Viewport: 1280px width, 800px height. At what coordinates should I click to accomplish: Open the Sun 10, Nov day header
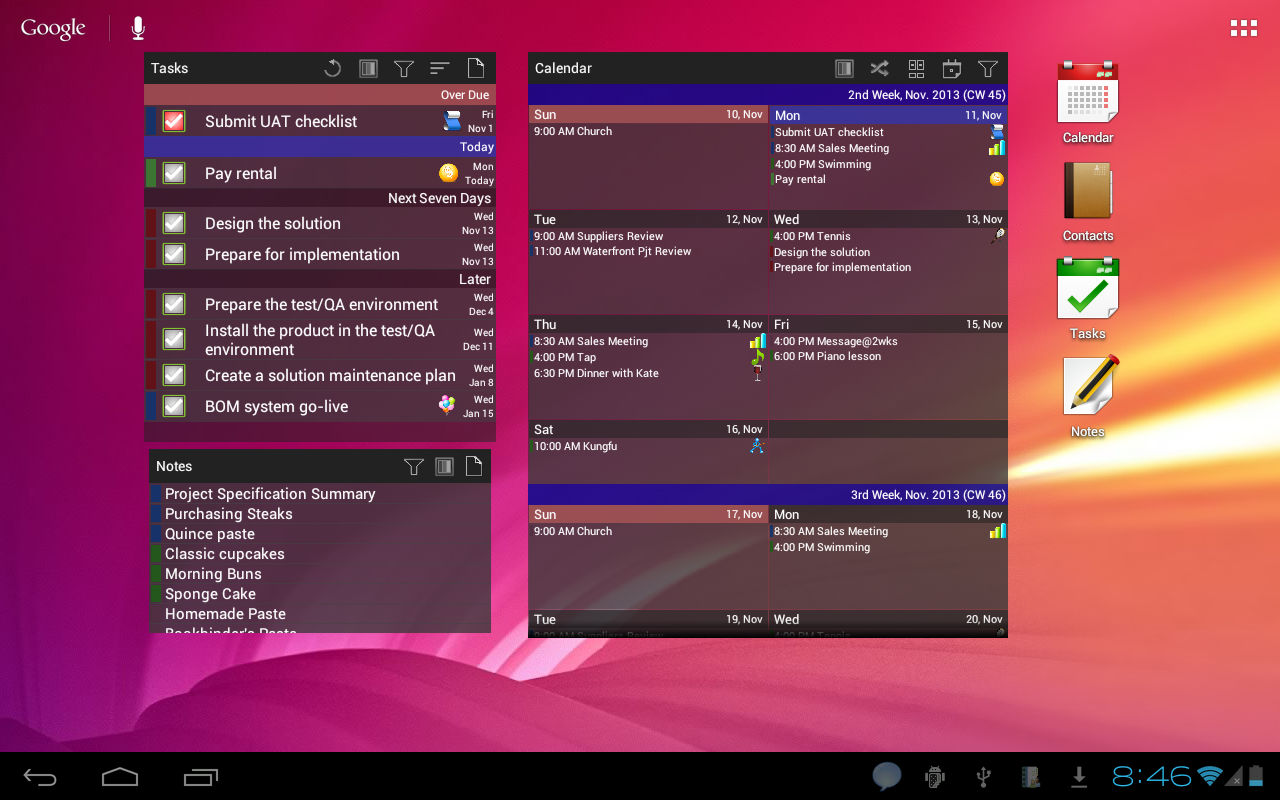[x=648, y=115]
